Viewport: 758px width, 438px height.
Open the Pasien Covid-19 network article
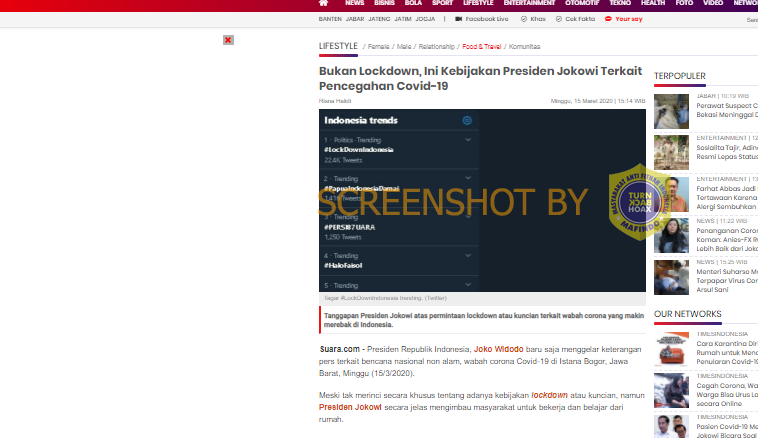pyautogui.click(x=727, y=430)
